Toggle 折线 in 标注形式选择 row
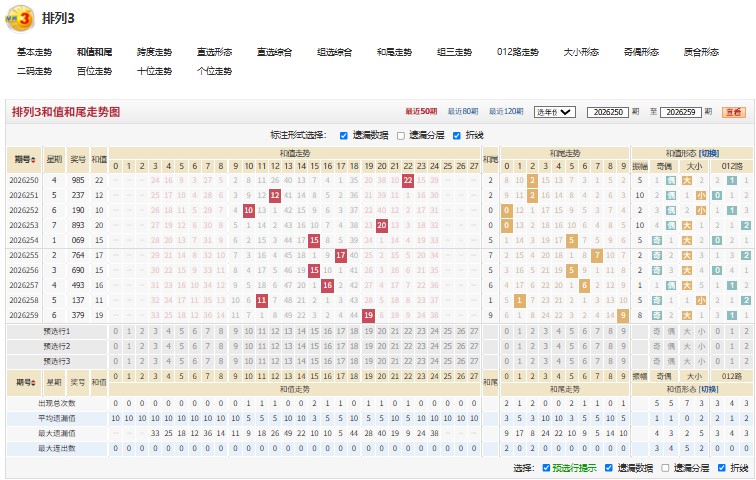756x480 pixels. 457,135
